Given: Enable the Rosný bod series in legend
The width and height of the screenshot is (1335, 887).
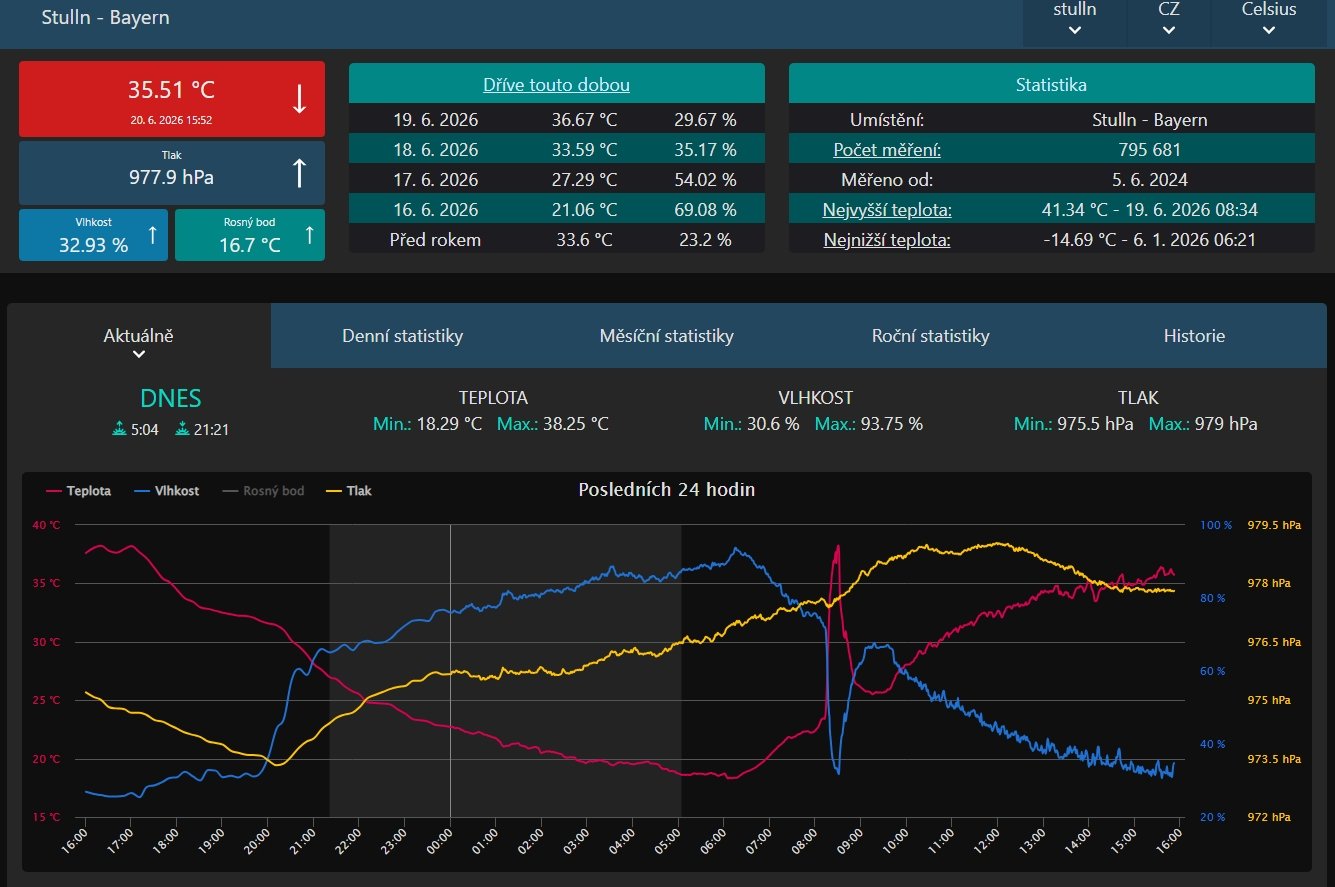Looking at the screenshot, I should (262, 491).
